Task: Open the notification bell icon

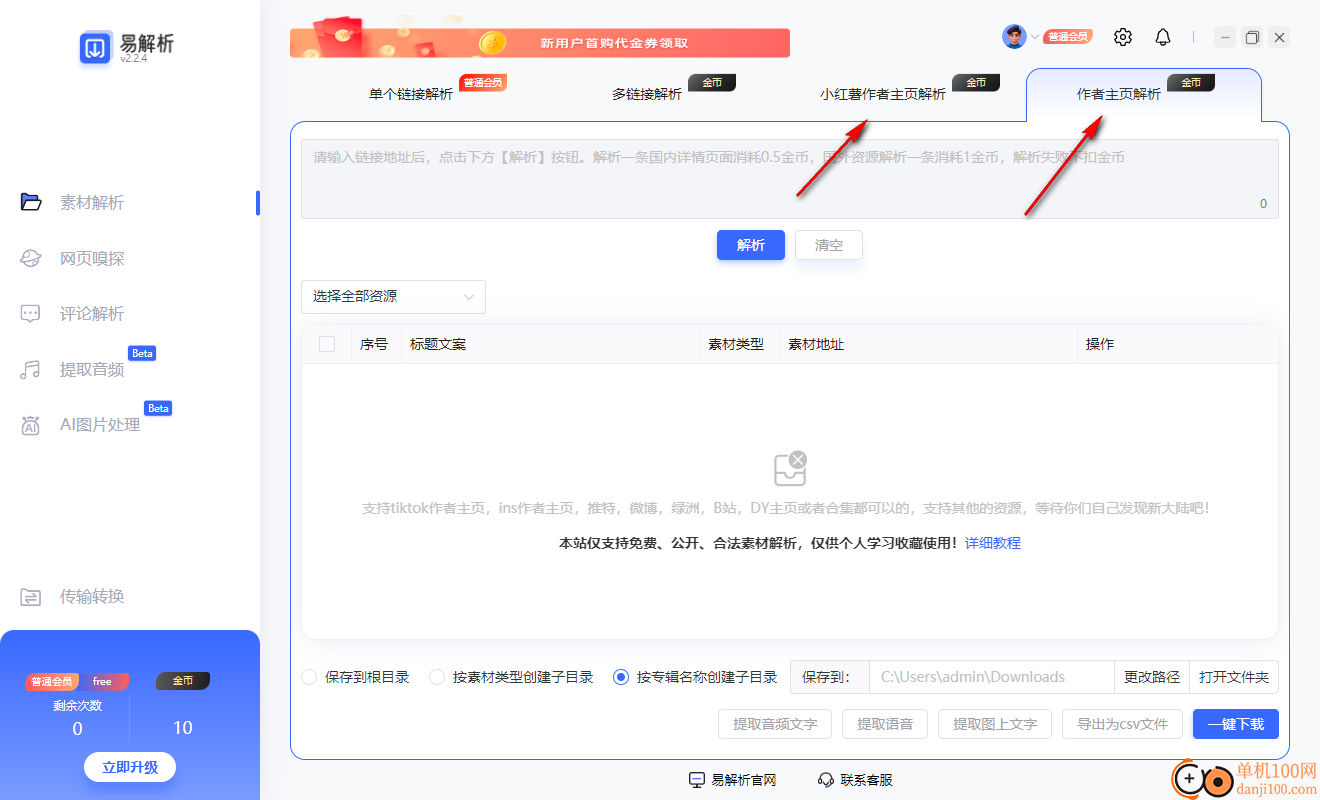Action: pos(1163,37)
